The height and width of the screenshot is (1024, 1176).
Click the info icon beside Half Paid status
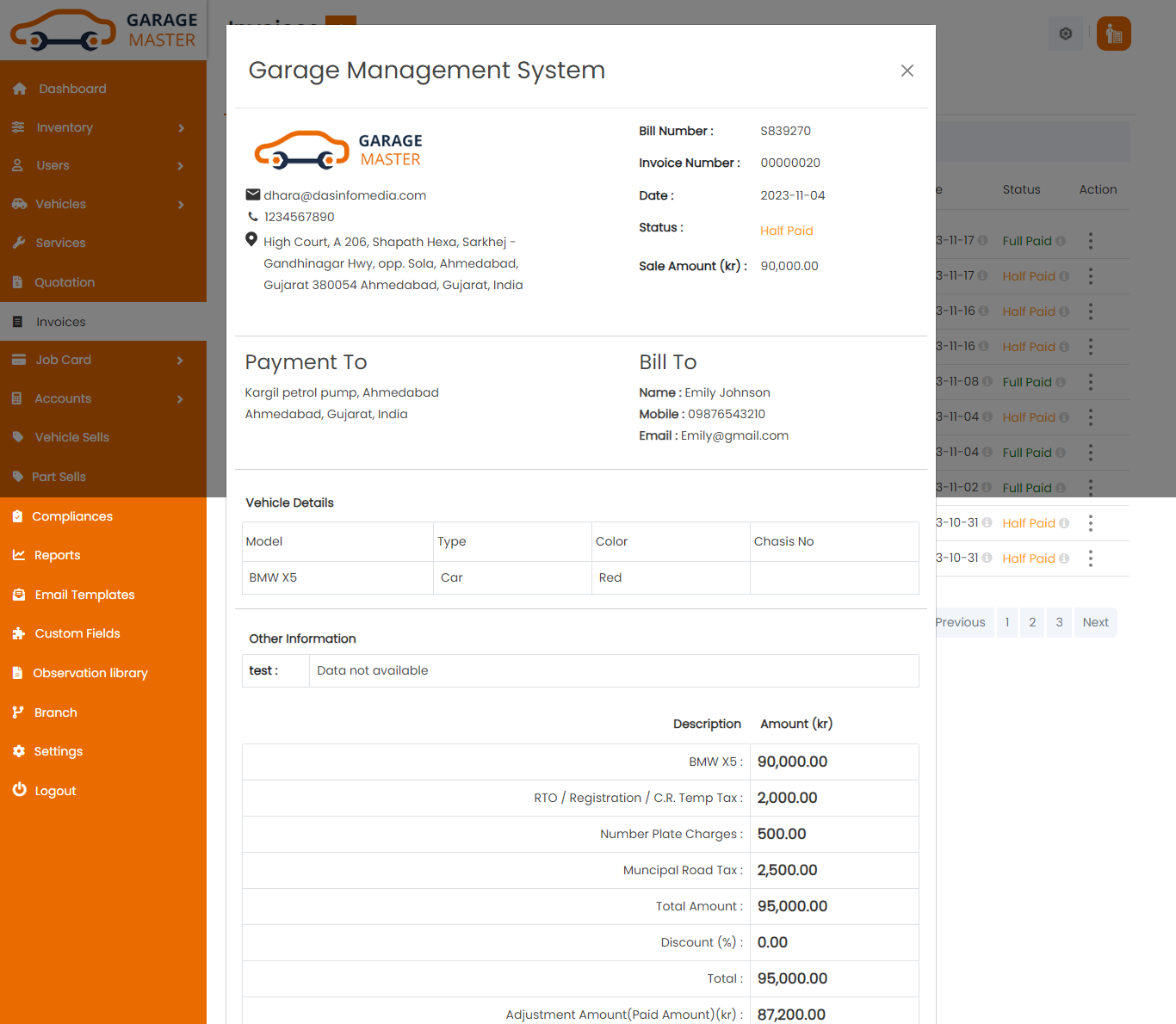(1064, 275)
